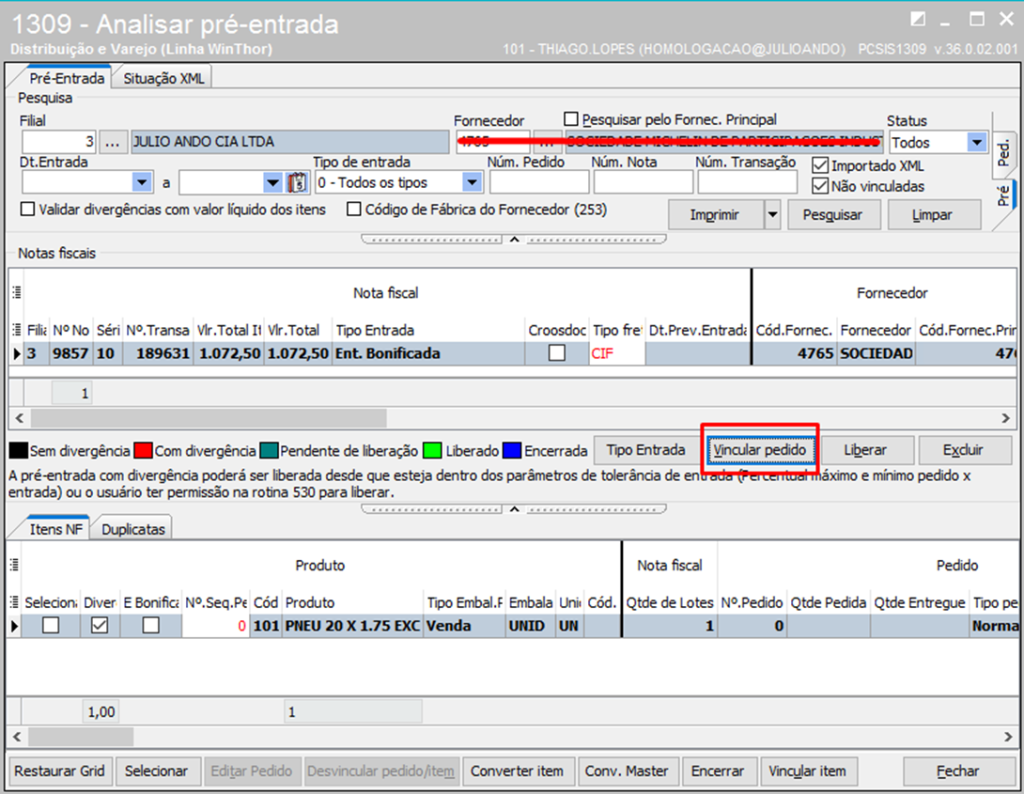Open the calendar picker beside Dt.Entrada

point(296,183)
